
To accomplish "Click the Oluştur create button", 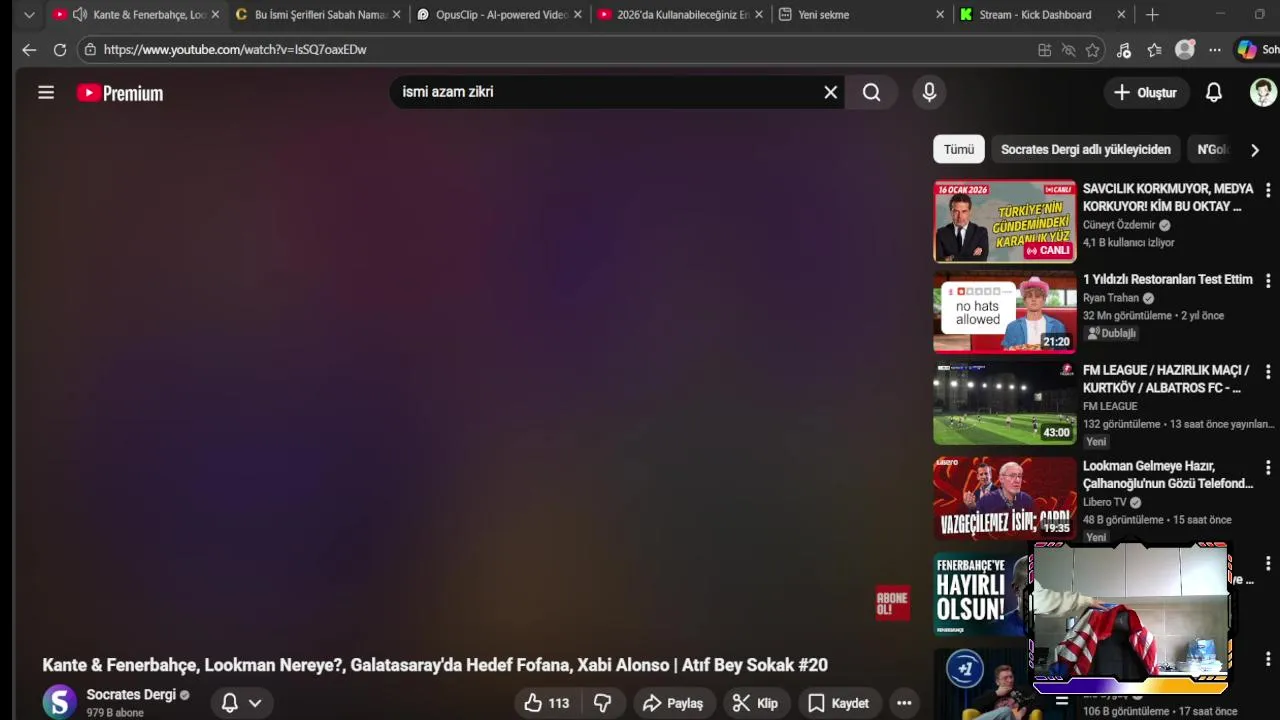I will click(1146, 92).
